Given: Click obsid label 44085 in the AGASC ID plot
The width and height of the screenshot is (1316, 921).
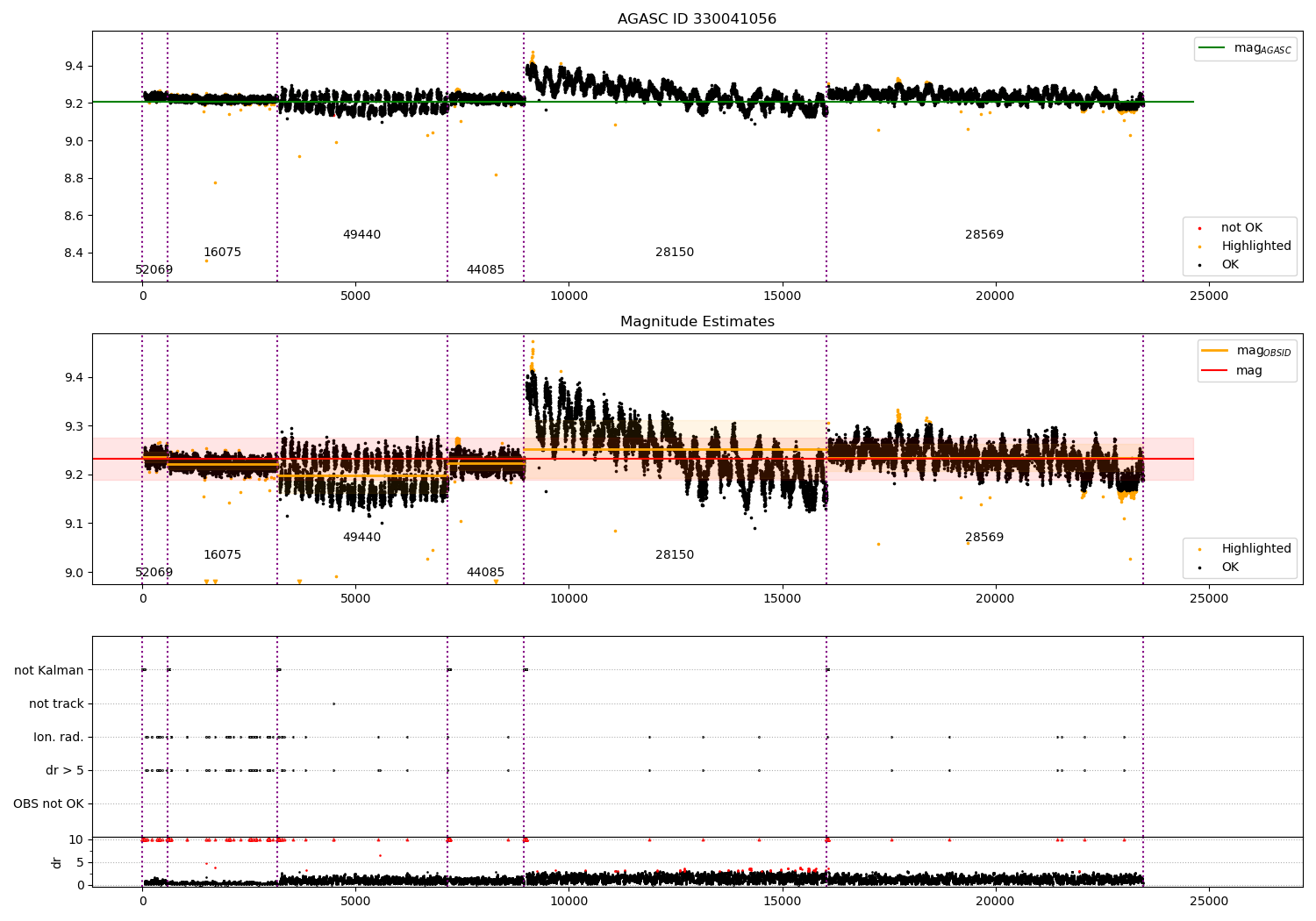Looking at the screenshot, I should pos(485,270).
